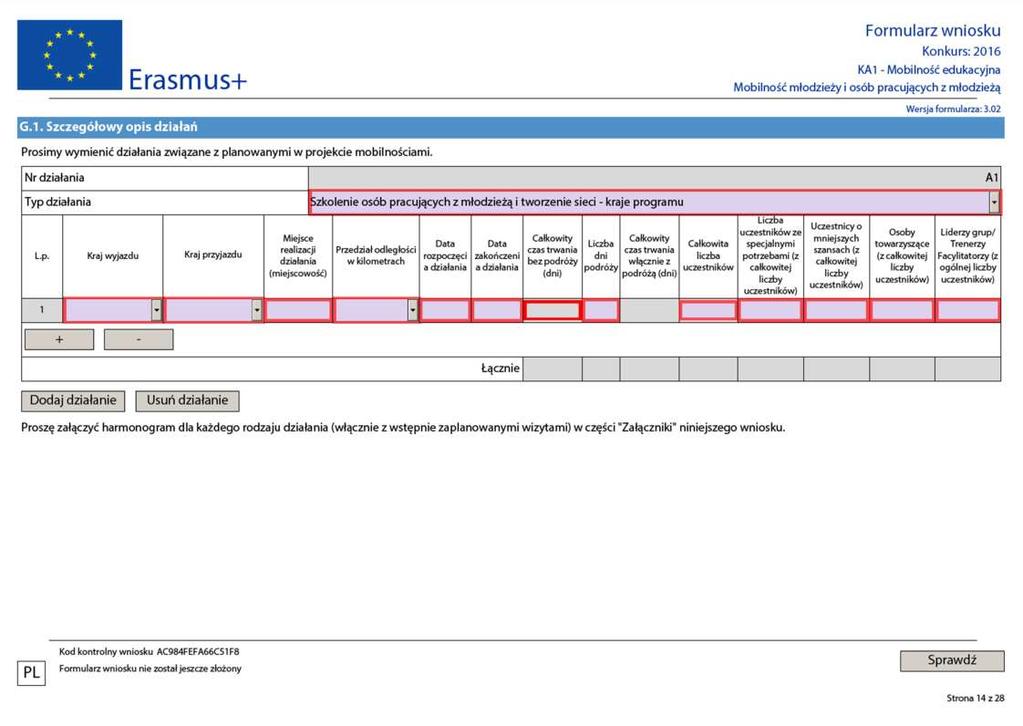This screenshot has width=1023, height=726.
Task: Click the Erasmus+ logo text
Action: [x=188, y=80]
